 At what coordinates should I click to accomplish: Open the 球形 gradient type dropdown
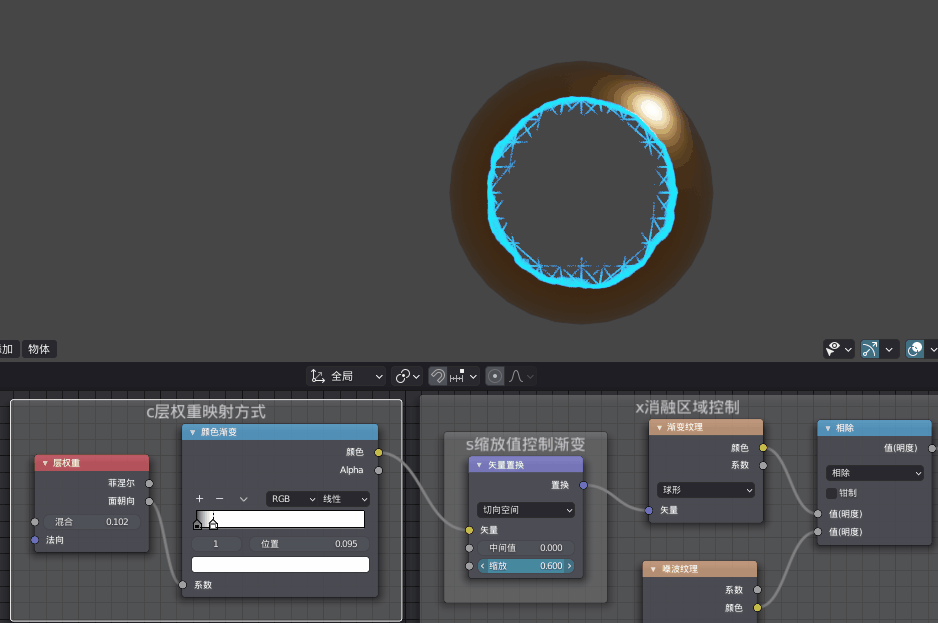coord(706,490)
